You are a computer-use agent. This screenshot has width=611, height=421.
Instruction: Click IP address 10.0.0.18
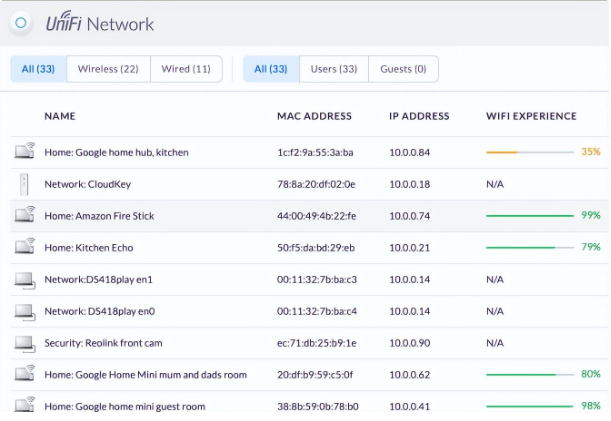410,184
